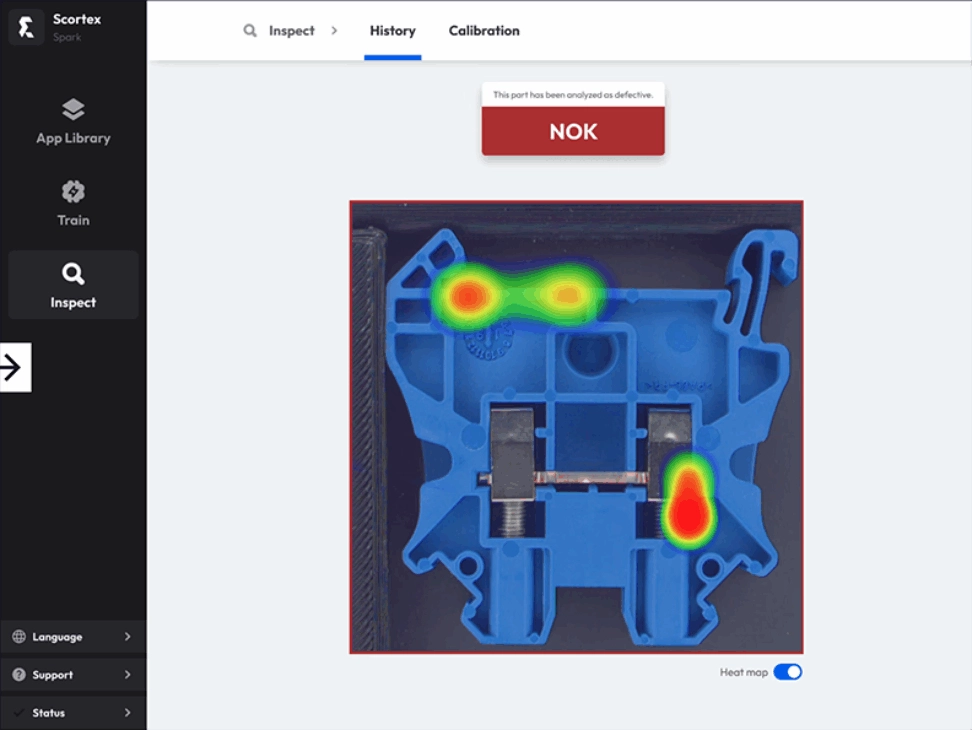The height and width of the screenshot is (730, 972).
Task: Click the top-left orange heat map hotspot
Action: (467, 295)
